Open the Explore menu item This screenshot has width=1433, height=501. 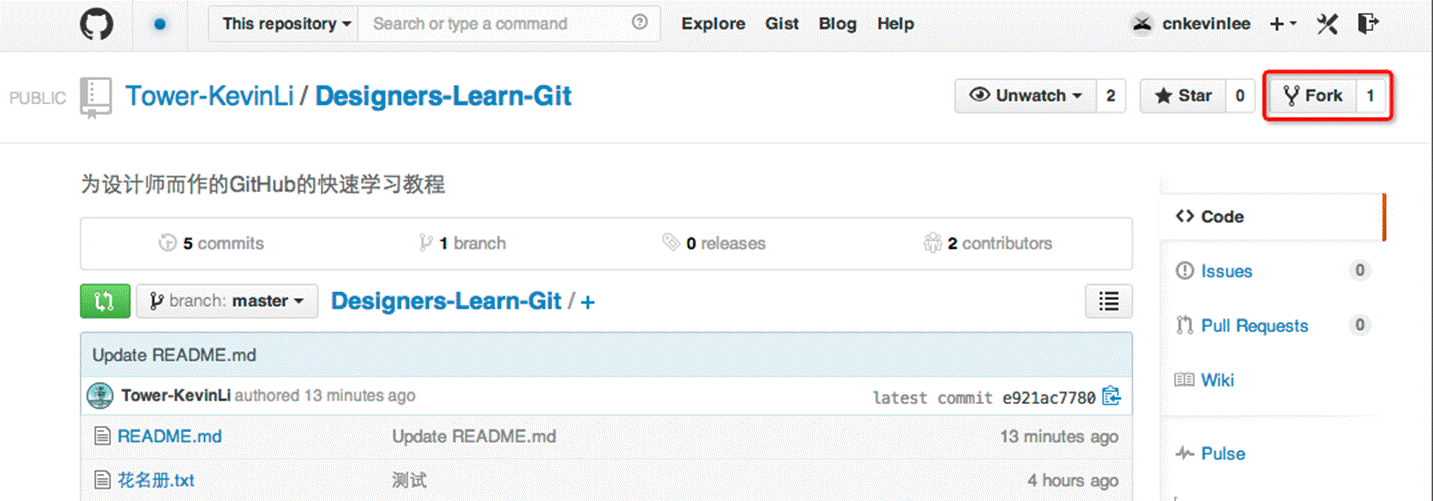click(713, 24)
